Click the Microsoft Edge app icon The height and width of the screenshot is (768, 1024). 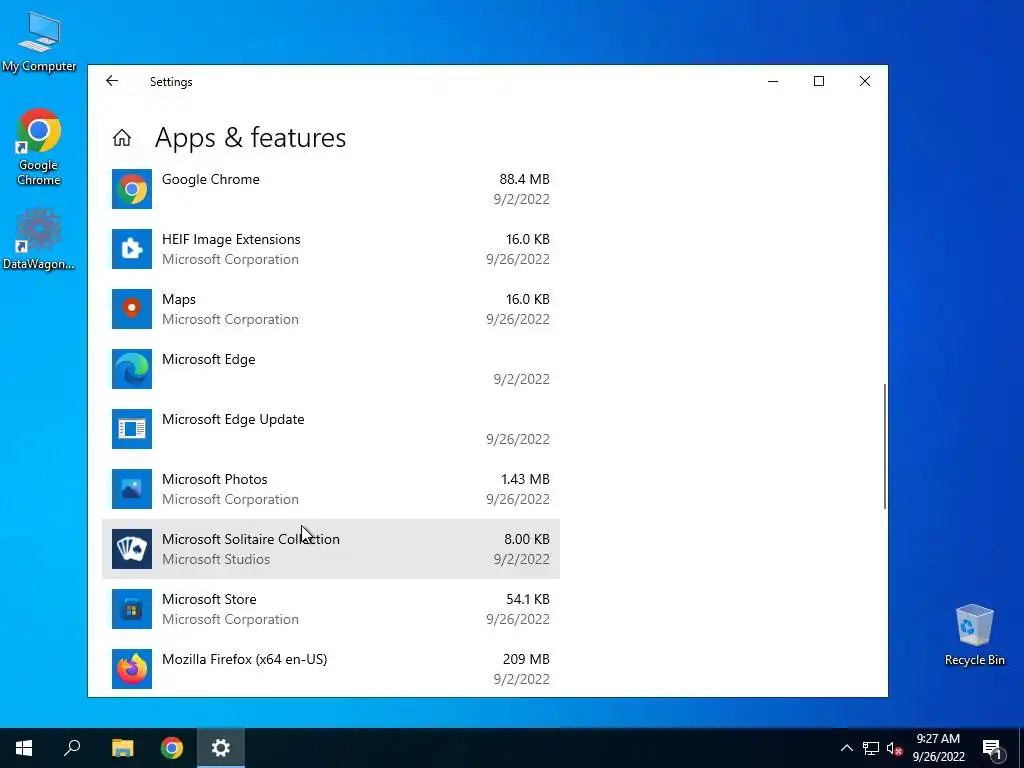point(132,369)
